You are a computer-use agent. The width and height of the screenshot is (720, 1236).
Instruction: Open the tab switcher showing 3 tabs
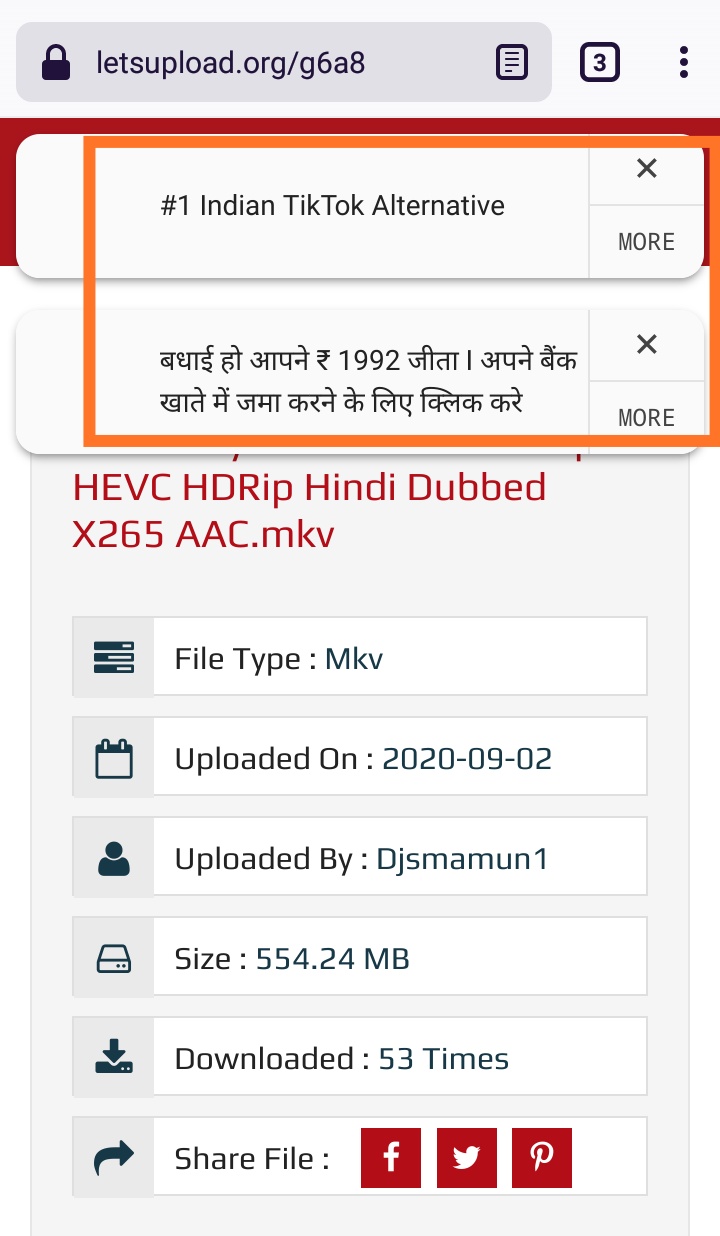click(599, 63)
